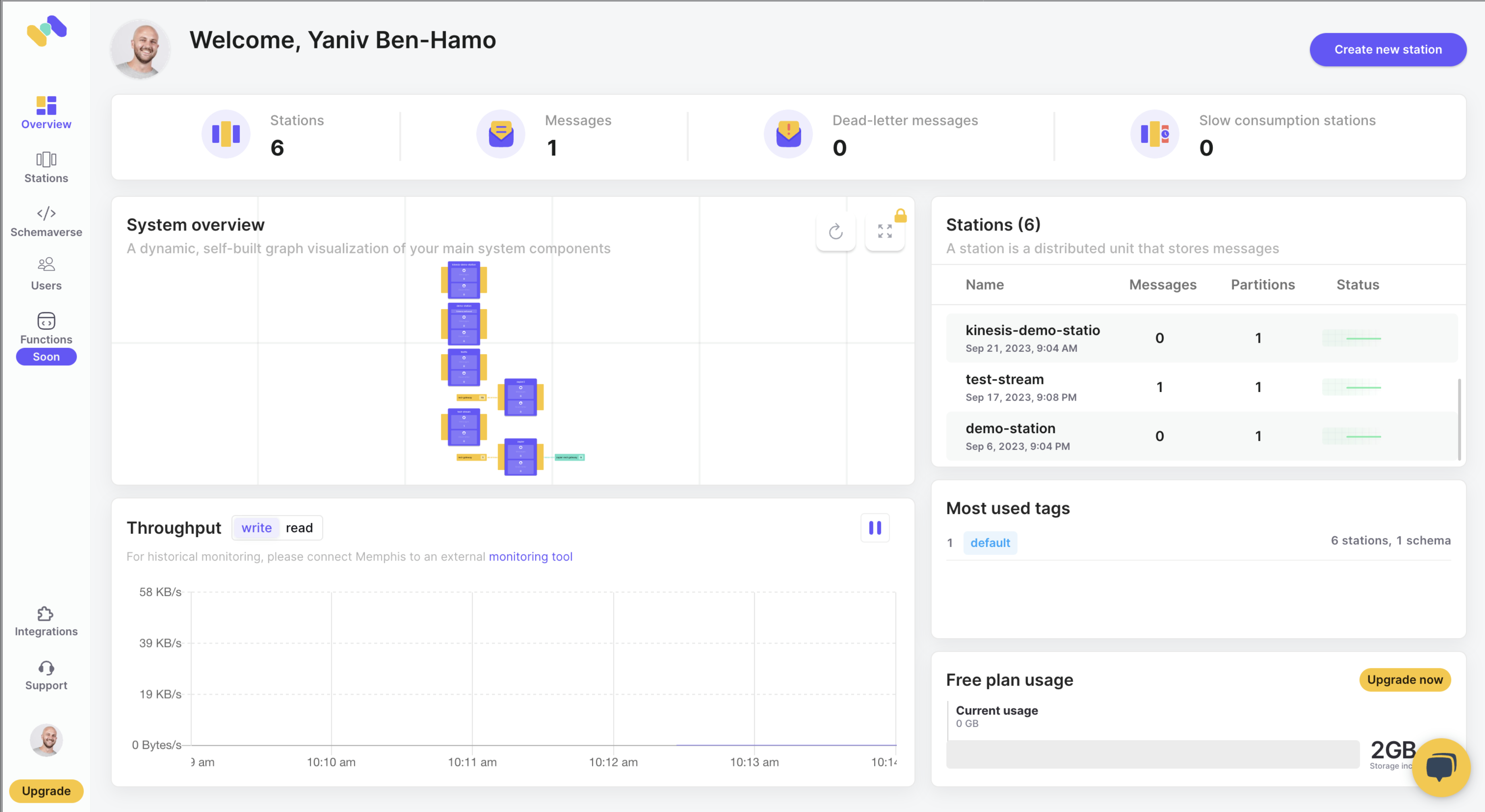1485x812 pixels.
Task: Expand System overview to fullscreen
Action: [x=885, y=232]
